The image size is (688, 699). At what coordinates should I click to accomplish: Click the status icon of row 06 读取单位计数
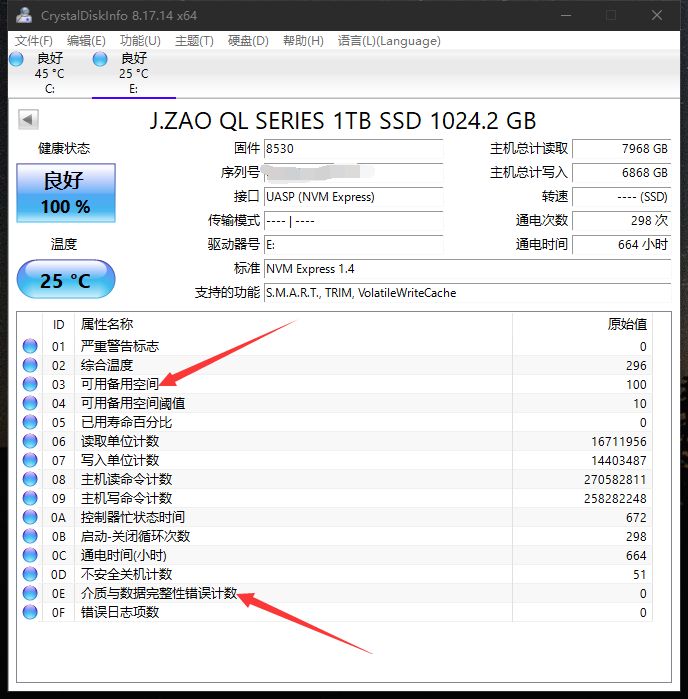tap(30, 441)
